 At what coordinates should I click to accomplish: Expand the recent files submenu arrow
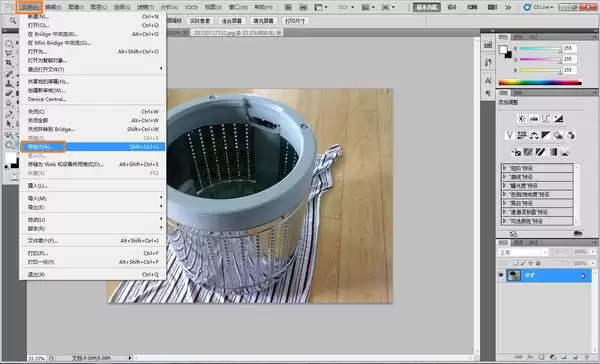pyautogui.click(x=161, y=69)
